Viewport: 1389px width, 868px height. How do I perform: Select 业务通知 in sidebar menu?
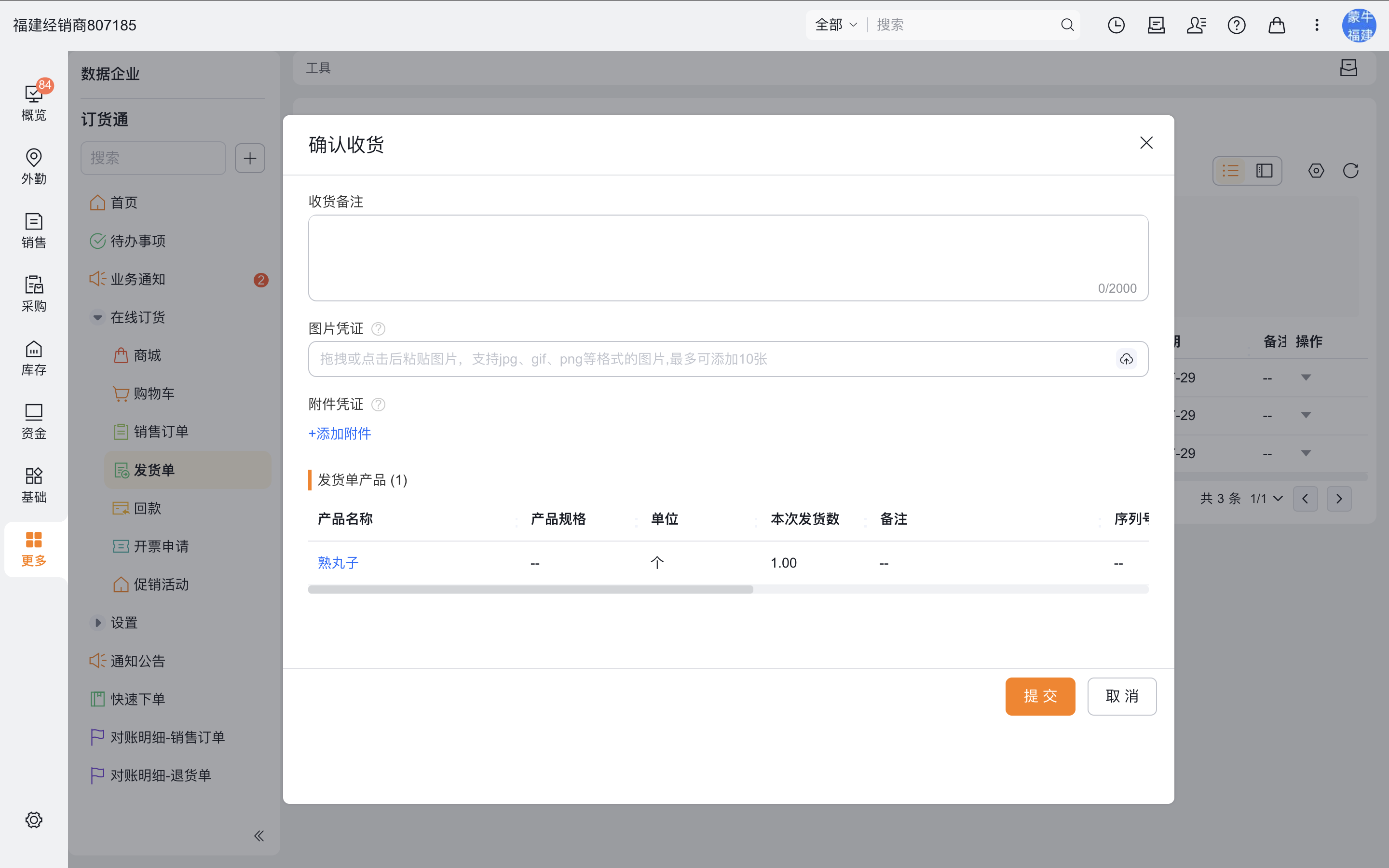coord(178,280)
